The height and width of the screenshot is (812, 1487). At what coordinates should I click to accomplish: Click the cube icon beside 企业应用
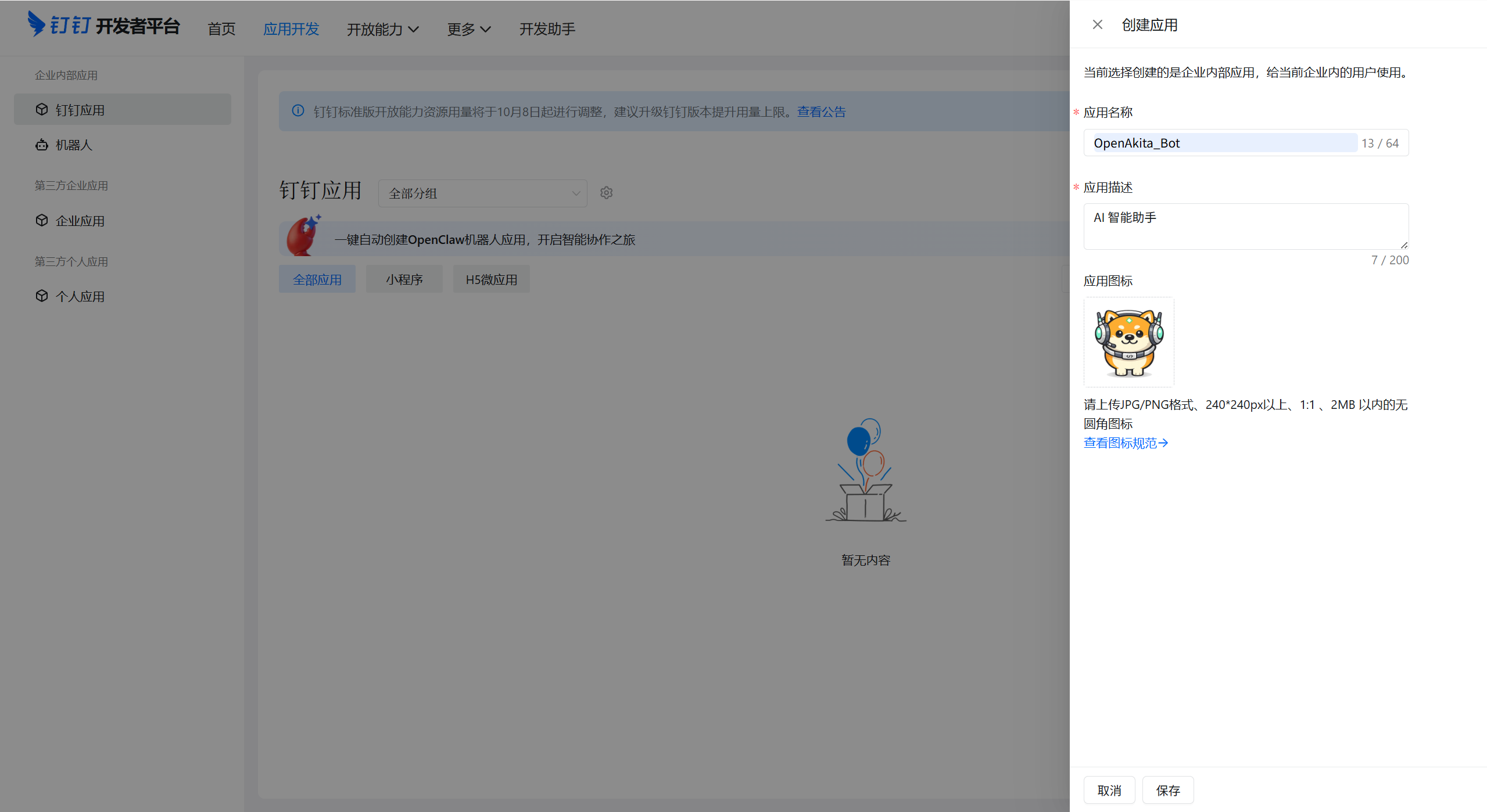42,220
